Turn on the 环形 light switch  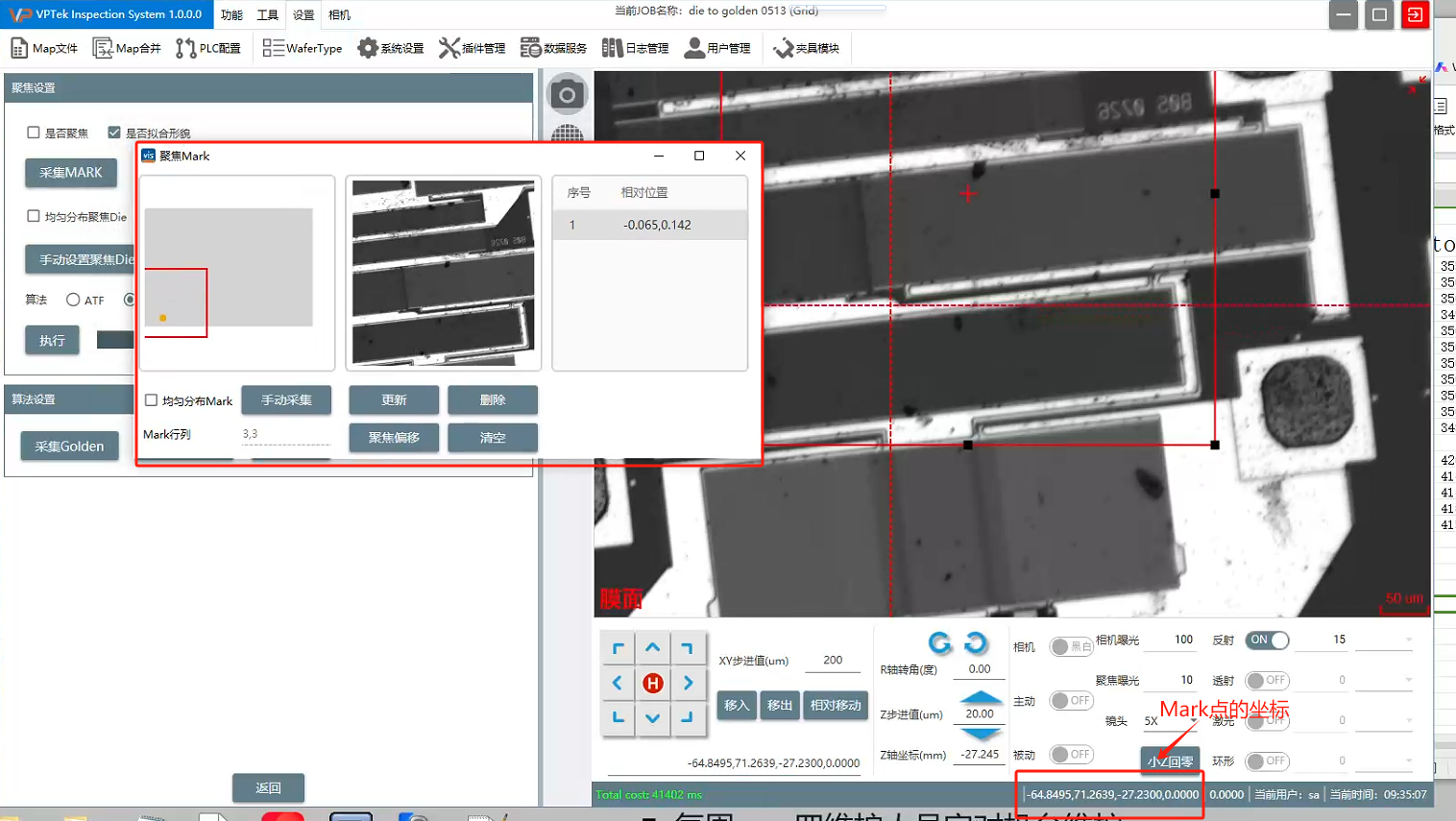point(1267,761)
